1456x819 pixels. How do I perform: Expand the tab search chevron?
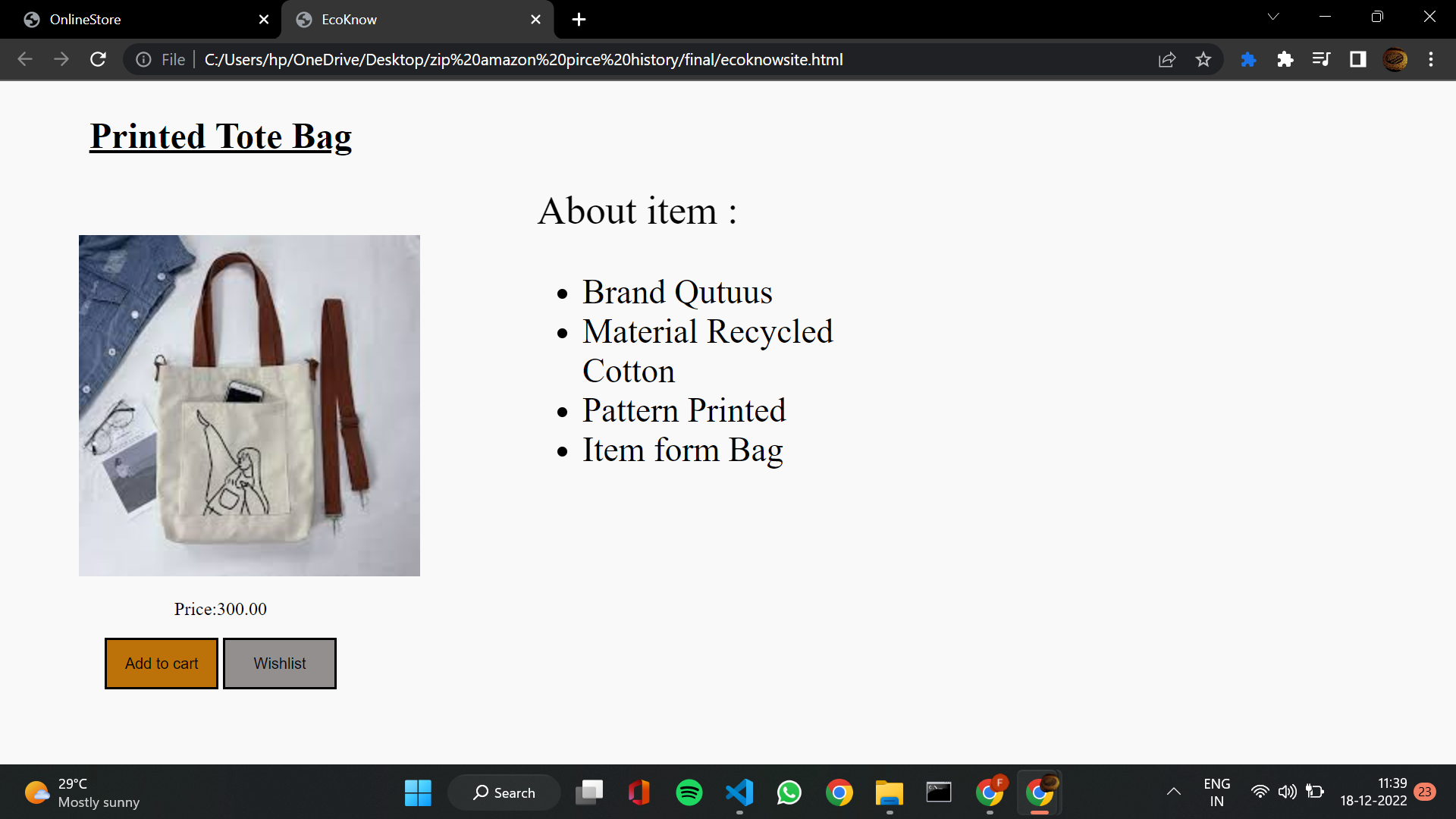pyautogui.click(x=1273, y=17)
